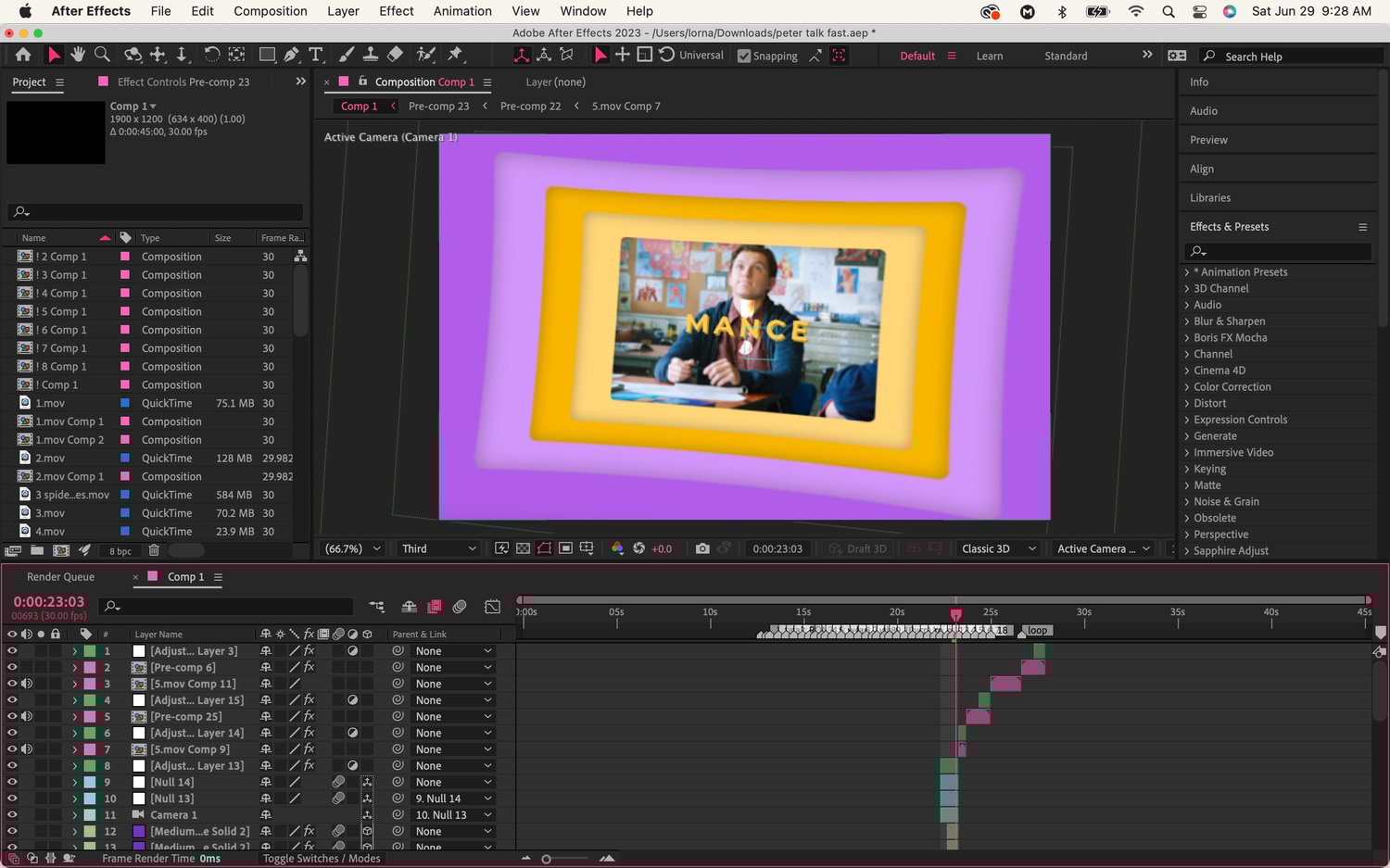Click the Spotlight search icon in menu bar
Image resolution: width=1390 pixels, height=868 pixels.
tap(1169, 12)
